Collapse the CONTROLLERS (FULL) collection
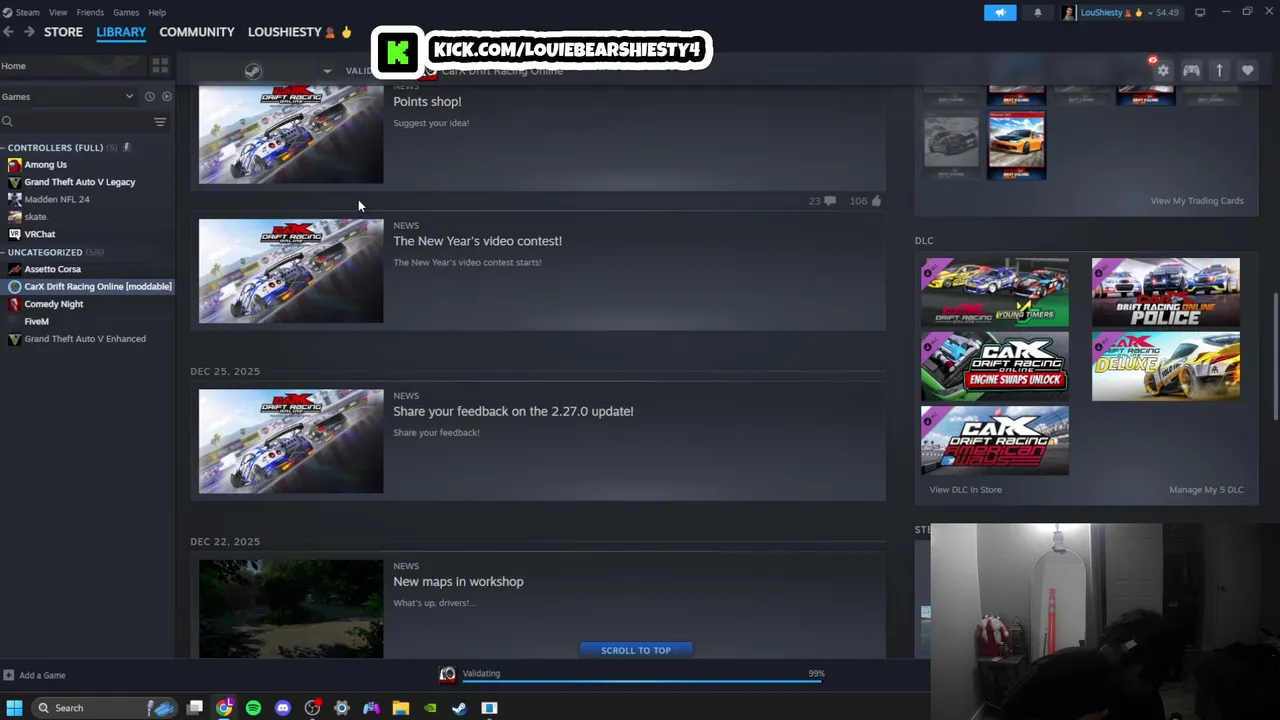Viewport: 1280px width, 720px height. (x=3, y=148)
